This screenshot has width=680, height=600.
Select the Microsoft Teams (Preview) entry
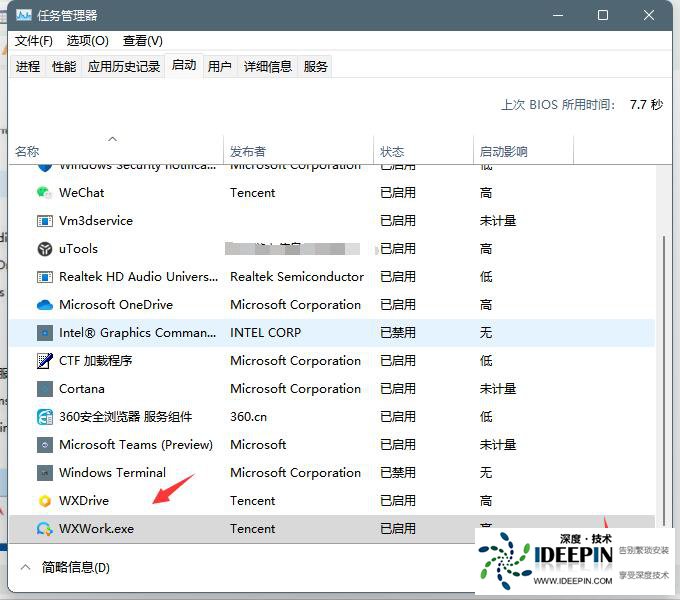(136, 445)
